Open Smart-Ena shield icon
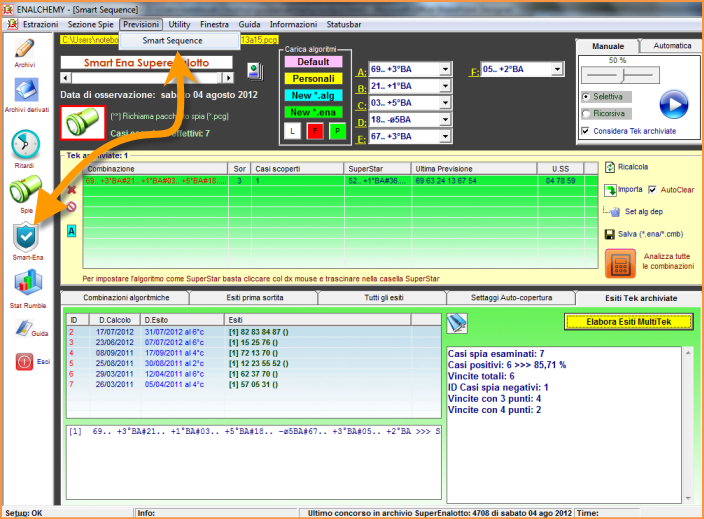The image size is (704, 519). click(26, 237)
